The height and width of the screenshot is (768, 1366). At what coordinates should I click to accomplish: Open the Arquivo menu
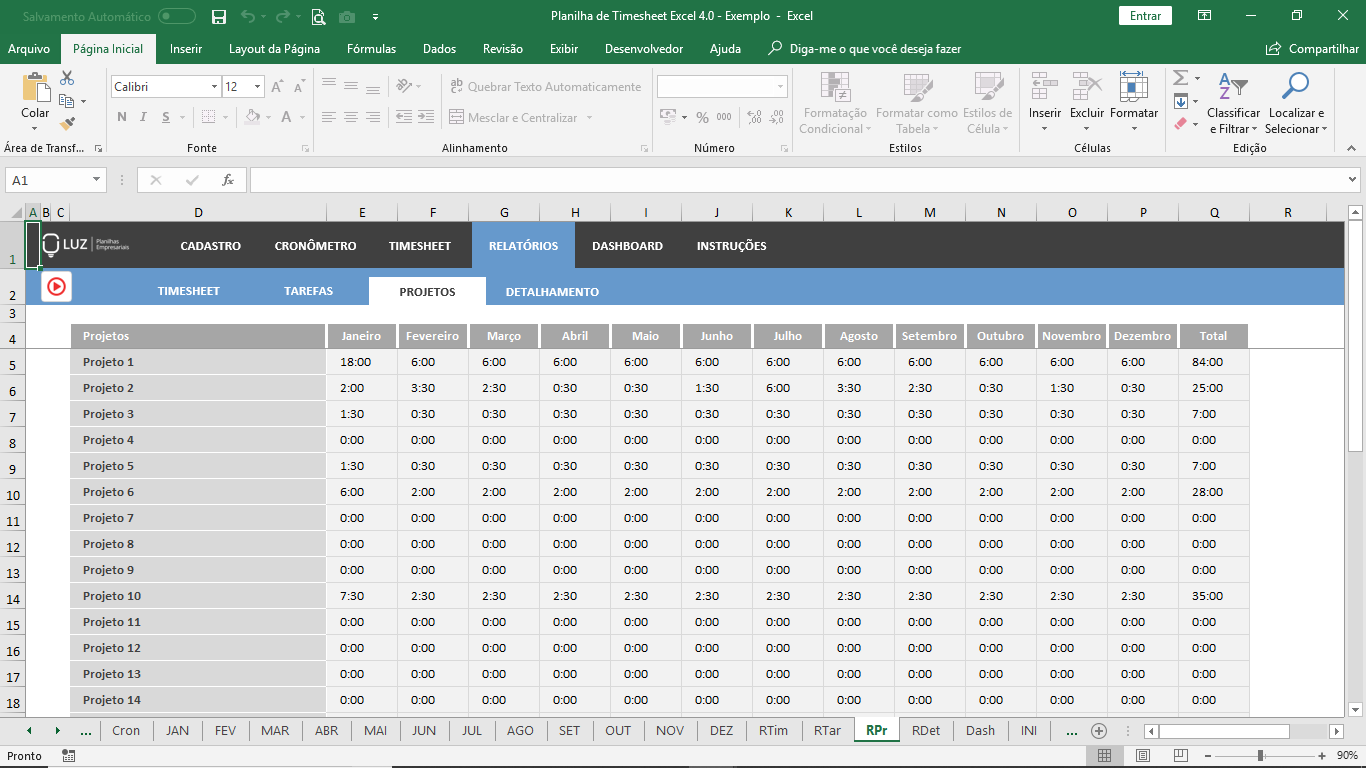(29, 49)
